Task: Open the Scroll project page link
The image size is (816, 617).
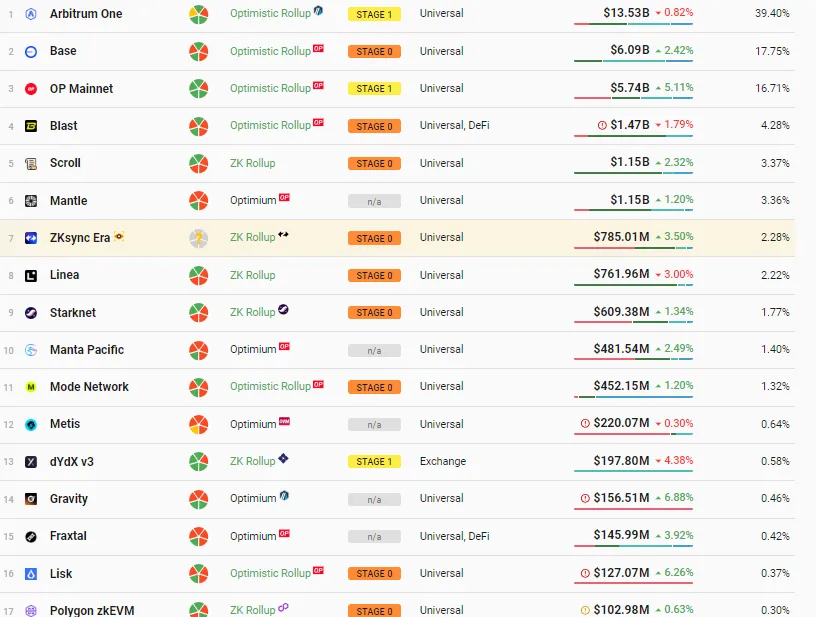Action: point(65,163)
